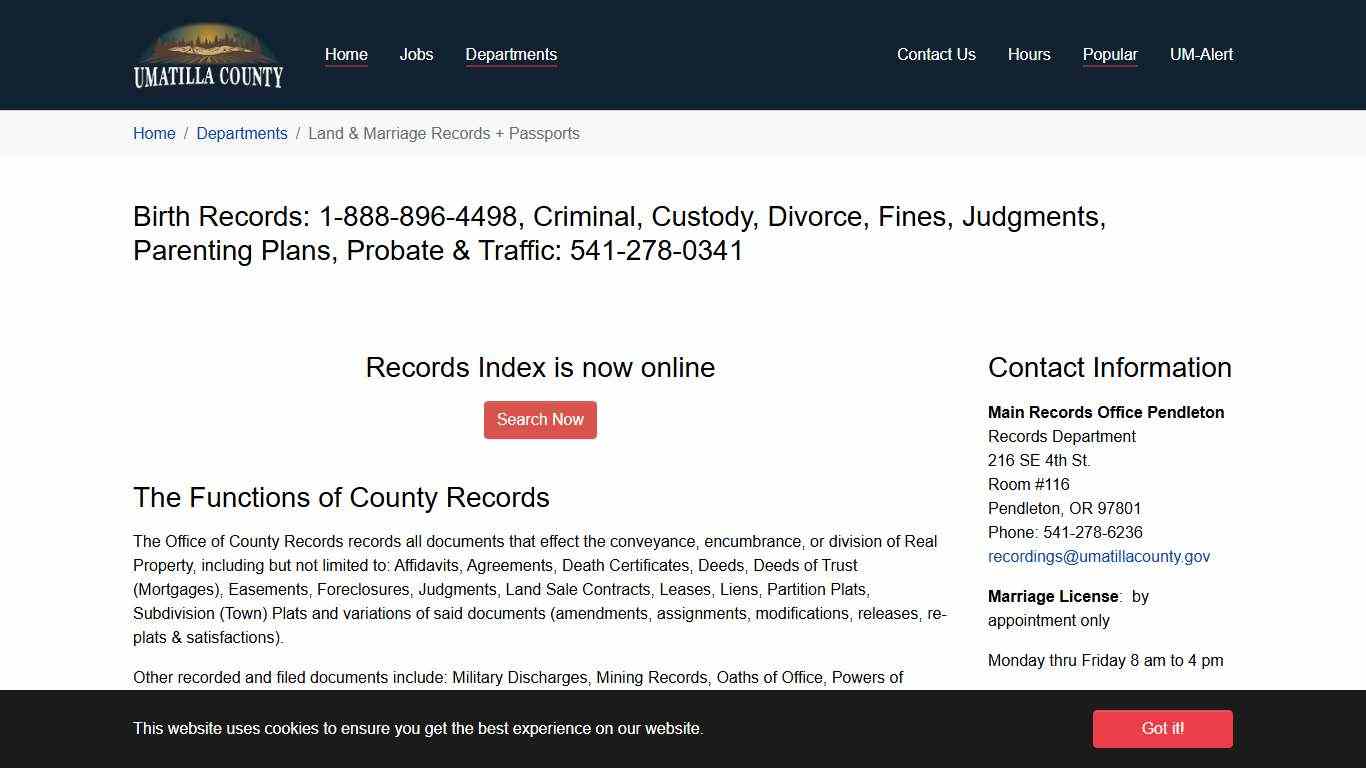Dismiss cookies with the Got it button
The height and width of the screenshot is (768, 1366).
pyautogui.click(x=1162, y=729)
